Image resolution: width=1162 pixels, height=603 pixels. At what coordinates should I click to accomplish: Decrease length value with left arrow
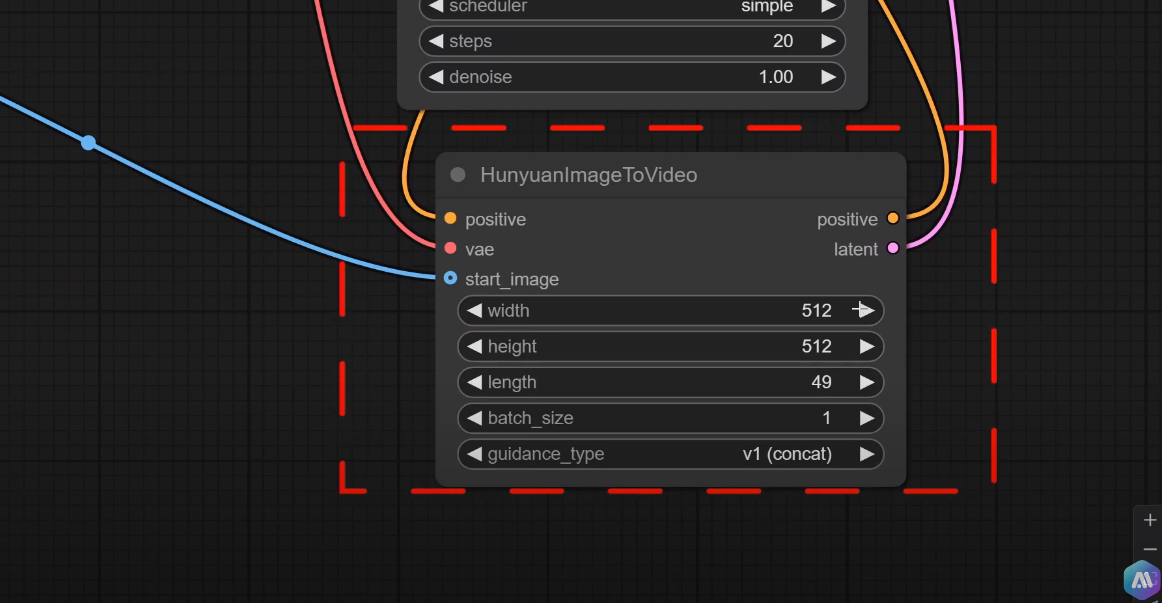point(474,382)
